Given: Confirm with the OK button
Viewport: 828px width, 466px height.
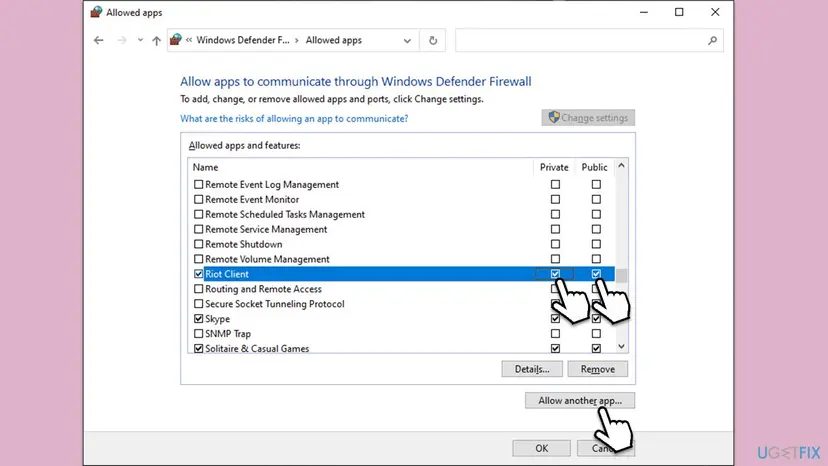Looking at the screenshot, I should click(541, 448).
